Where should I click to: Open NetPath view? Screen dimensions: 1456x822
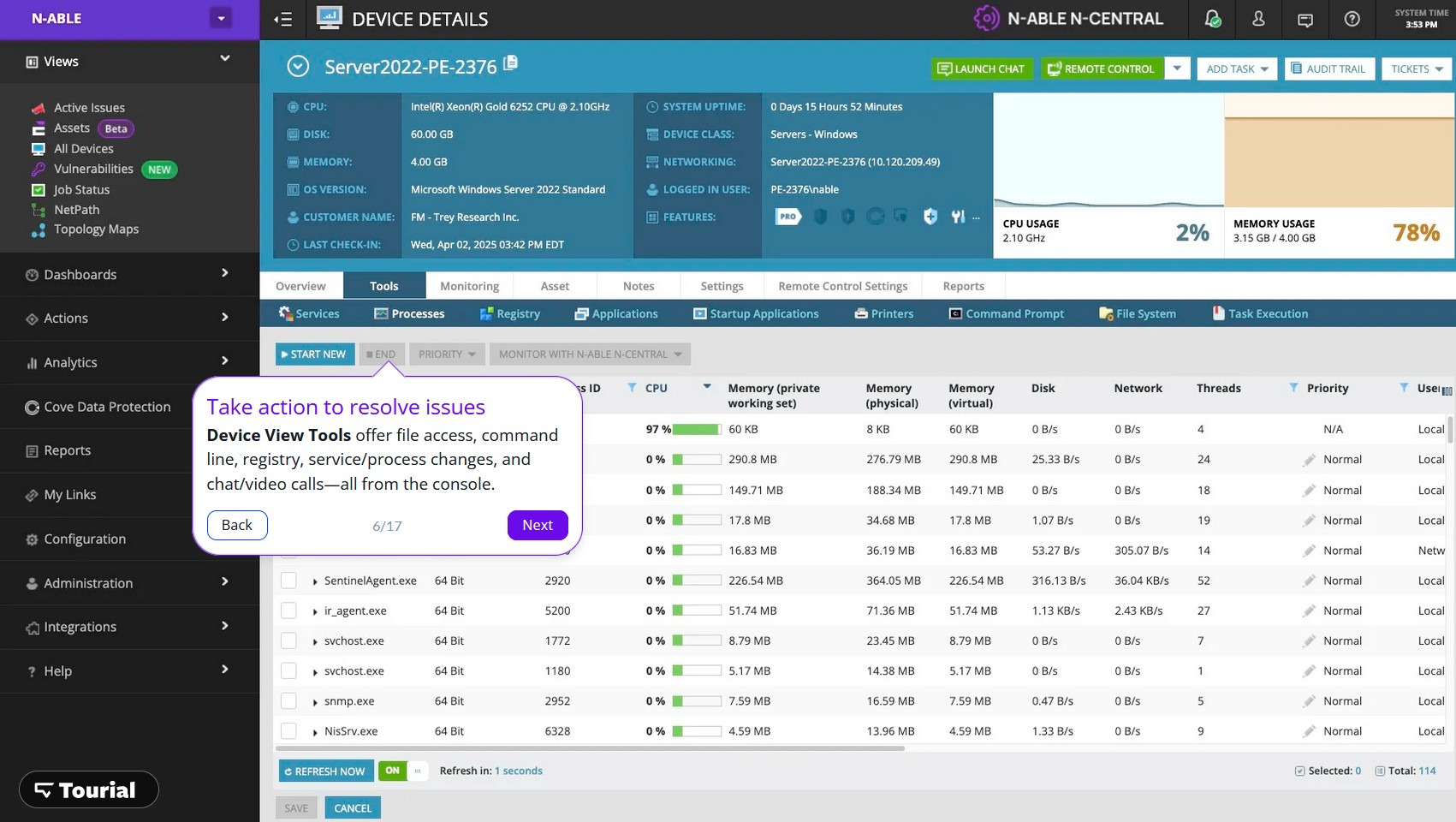tap(76, 210)
